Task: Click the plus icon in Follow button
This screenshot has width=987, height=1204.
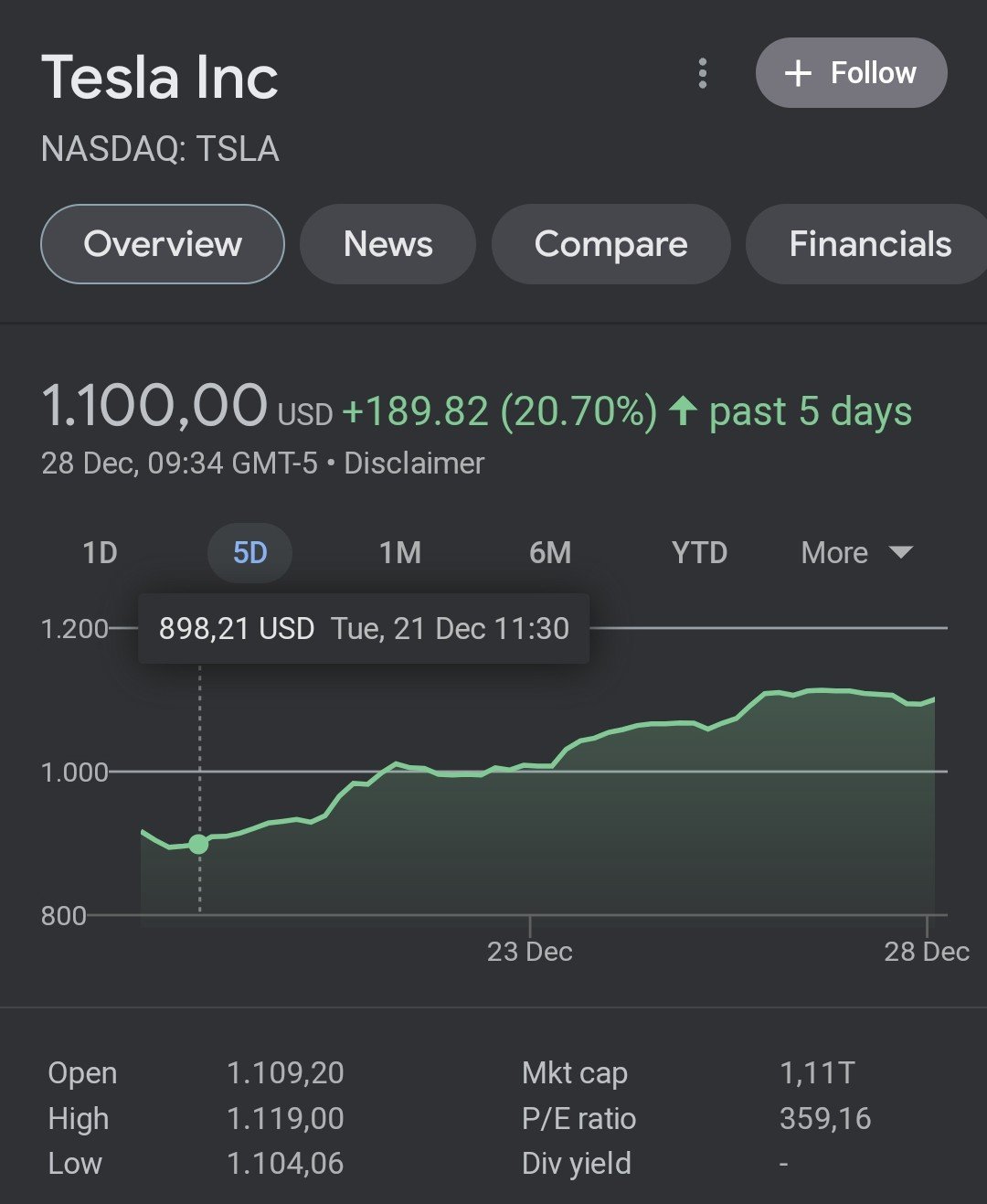Action: pos(798,73)
